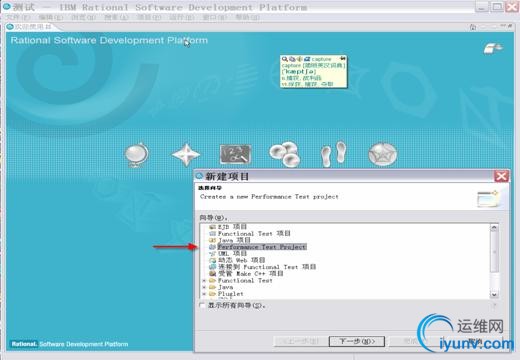Open the 搜索 menu

[116, 17]
